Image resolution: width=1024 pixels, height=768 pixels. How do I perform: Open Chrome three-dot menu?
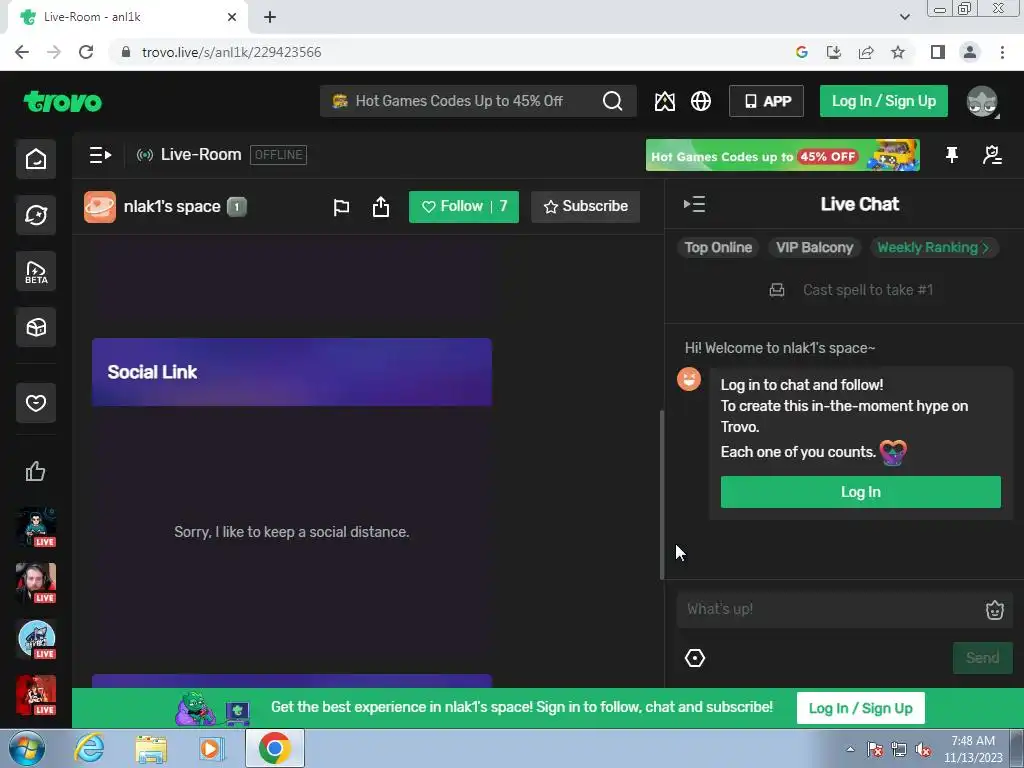tap(1002, 52)
